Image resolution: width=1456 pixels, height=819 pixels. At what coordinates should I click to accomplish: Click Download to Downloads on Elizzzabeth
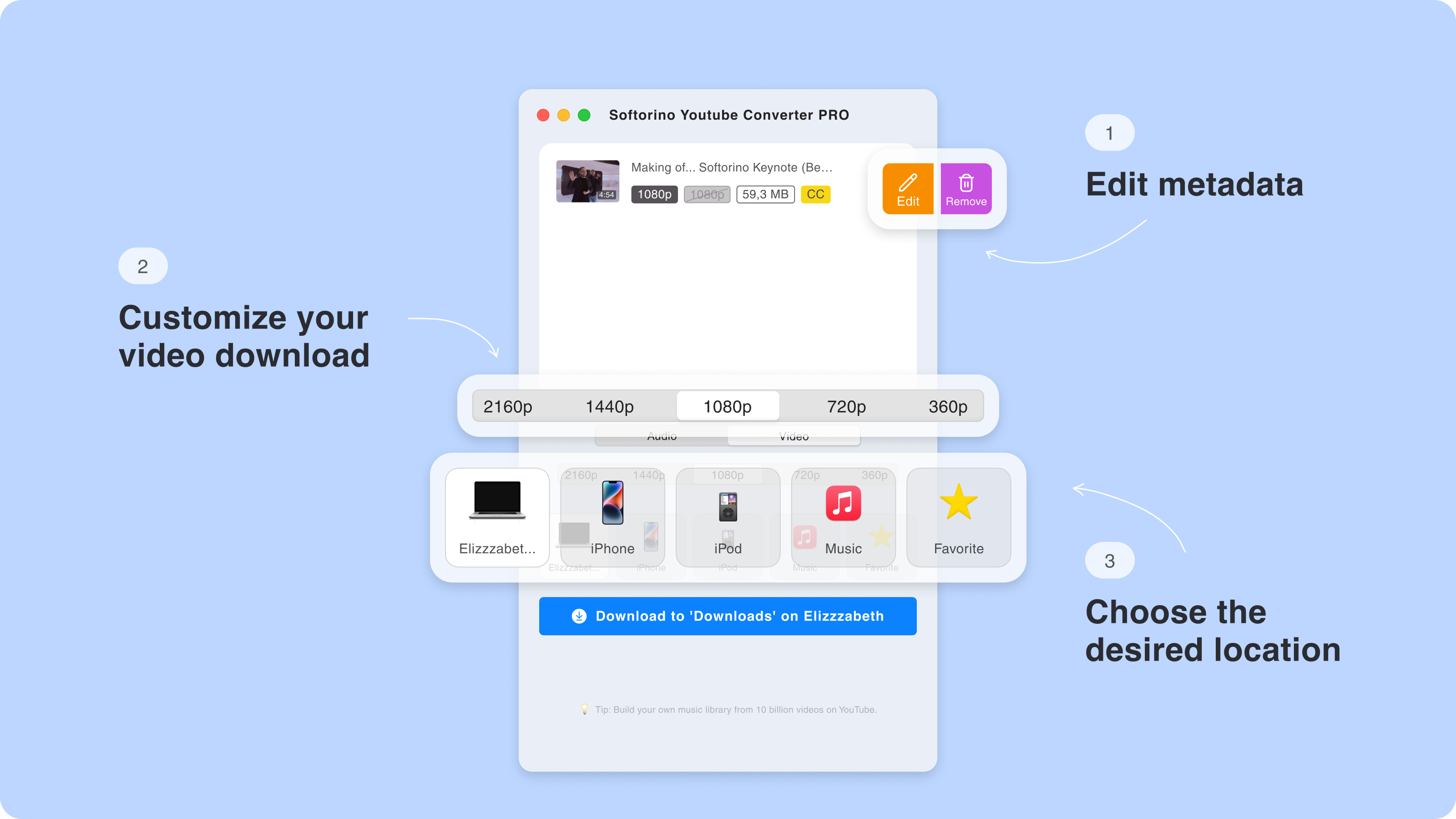point(728,615)
